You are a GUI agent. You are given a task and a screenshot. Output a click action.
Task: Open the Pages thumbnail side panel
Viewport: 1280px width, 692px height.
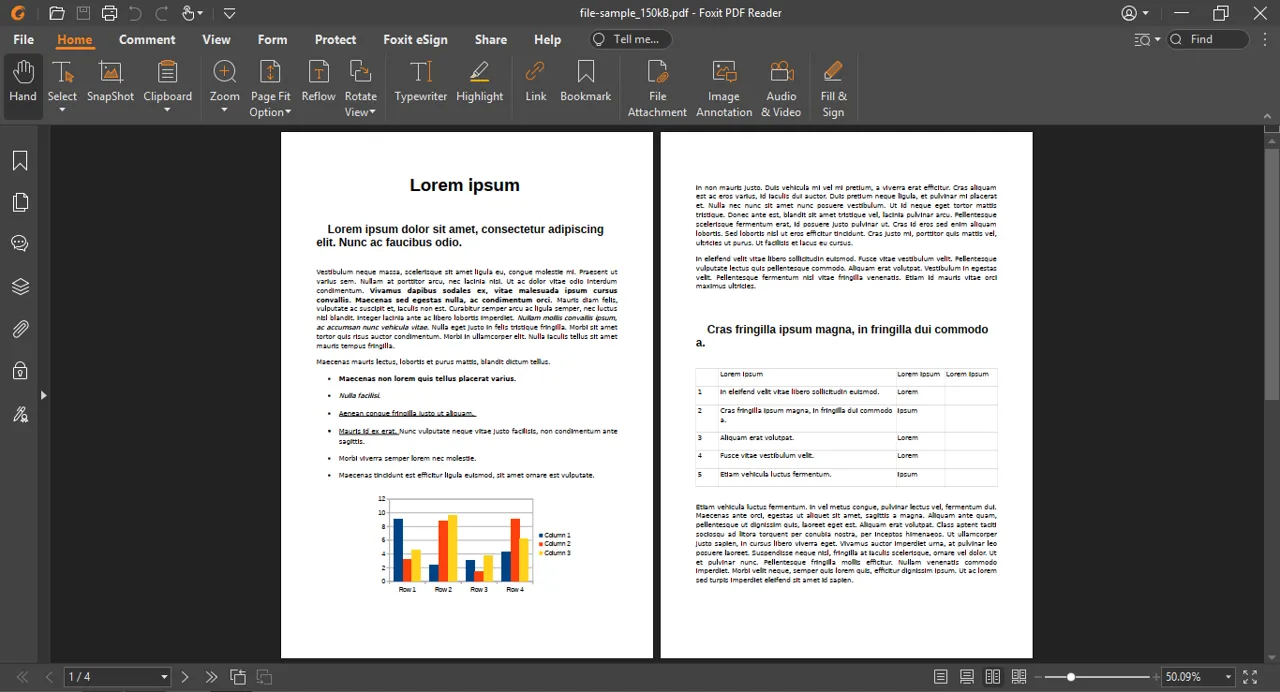20,203
